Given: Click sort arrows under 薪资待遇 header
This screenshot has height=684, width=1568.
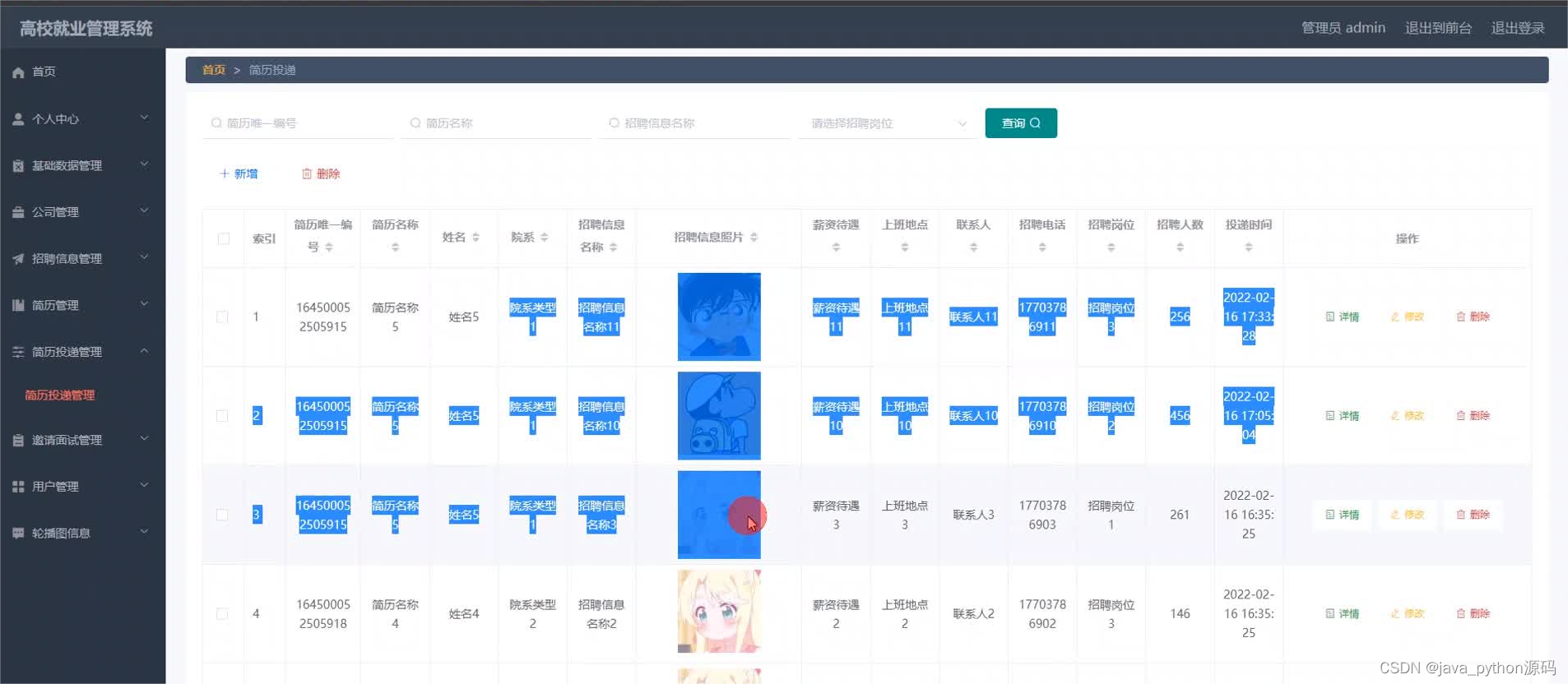Looking at the screenshot, I should [x=836, y=247].
